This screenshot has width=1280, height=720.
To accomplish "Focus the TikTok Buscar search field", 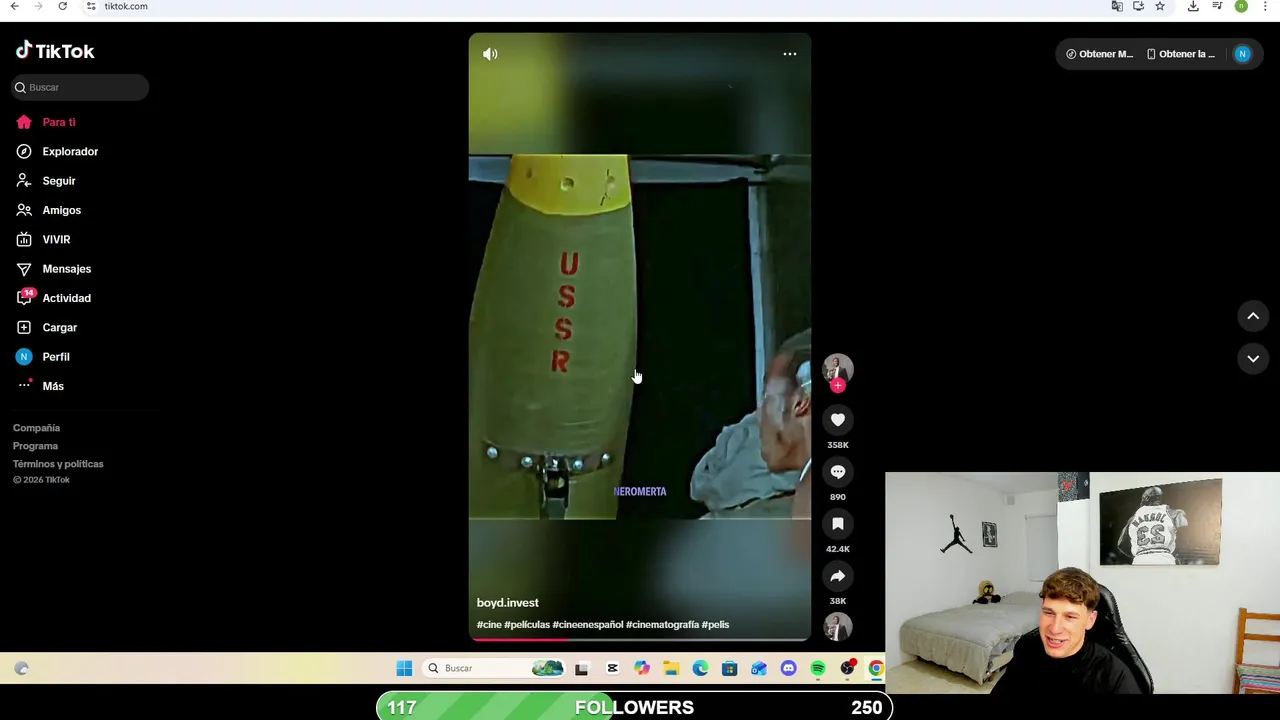I will click(x=80, y=87).
